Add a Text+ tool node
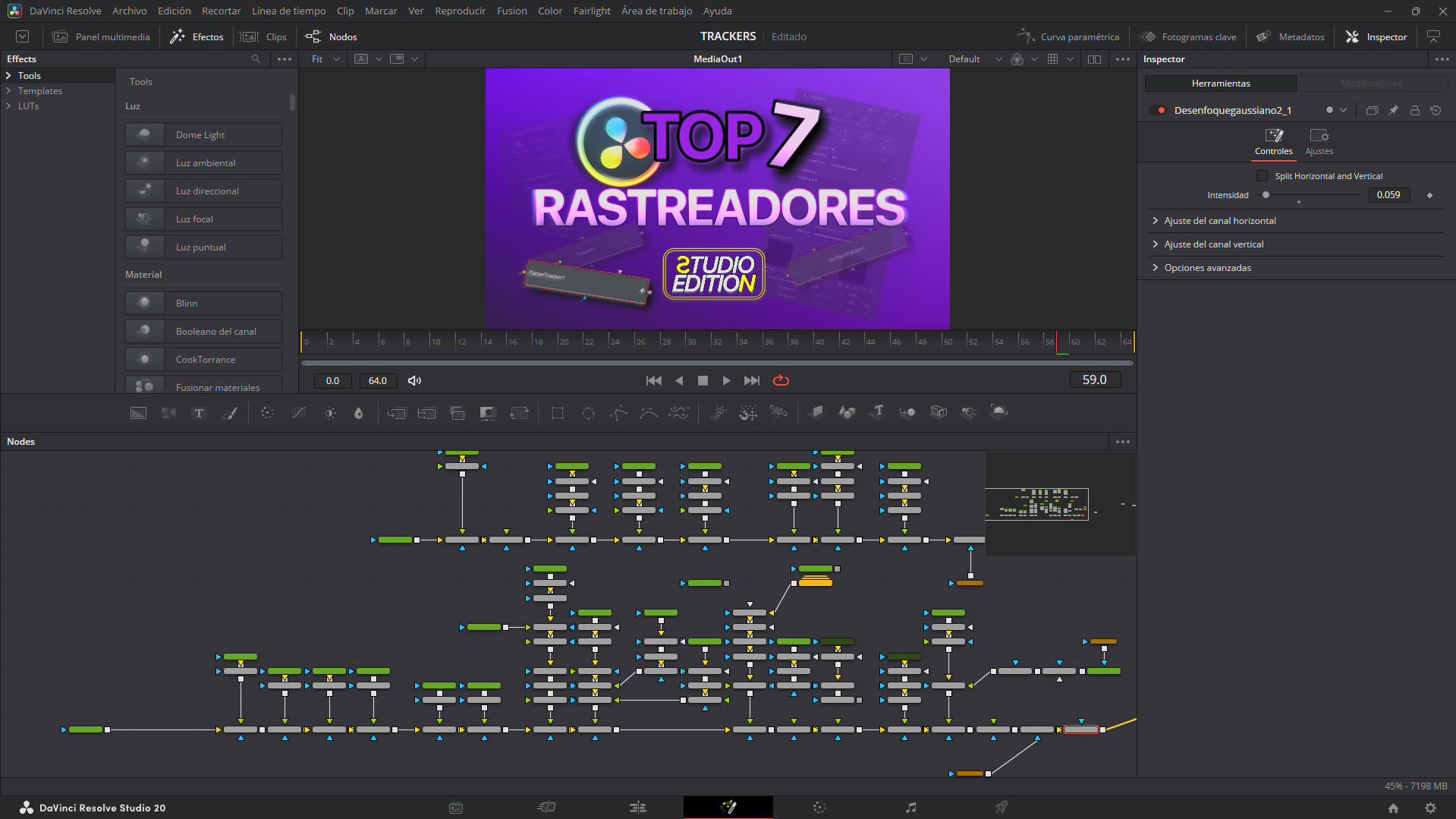1456x819 pixels. pos(199,413)
